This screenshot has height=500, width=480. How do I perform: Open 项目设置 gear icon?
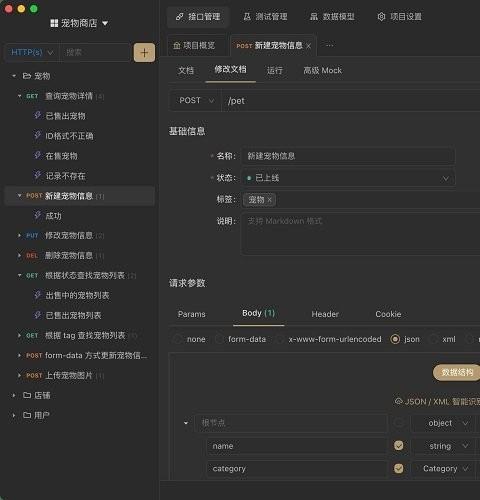click(381, 17)
